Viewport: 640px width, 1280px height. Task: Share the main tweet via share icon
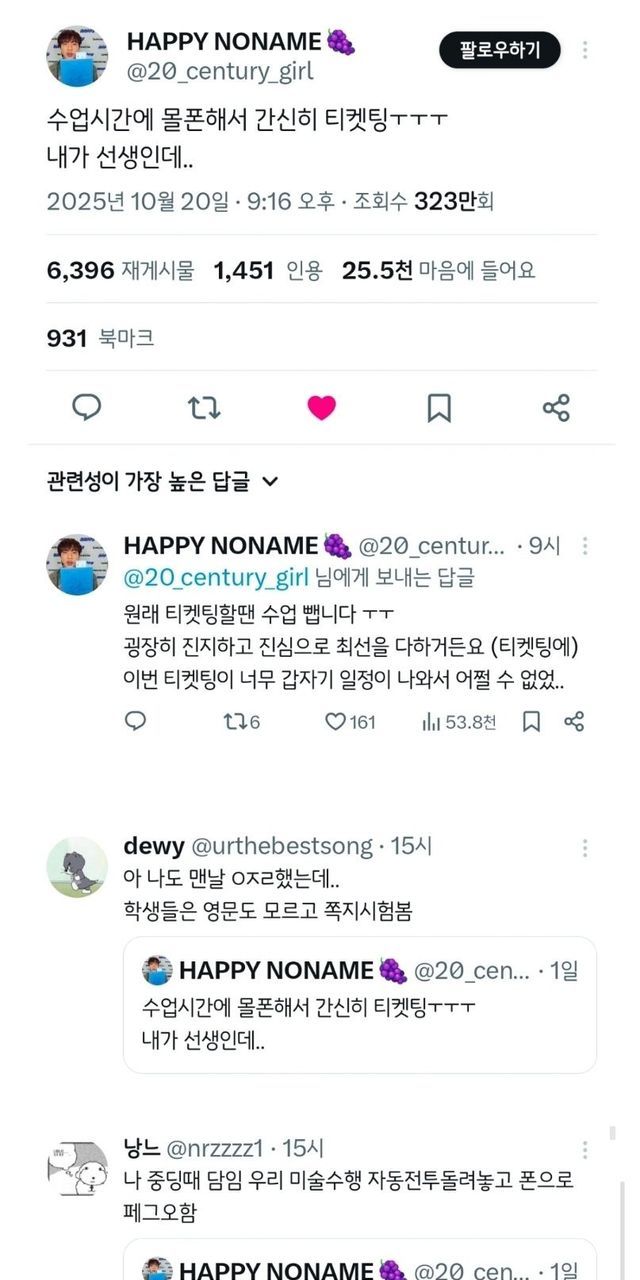(x=556, y=407)
